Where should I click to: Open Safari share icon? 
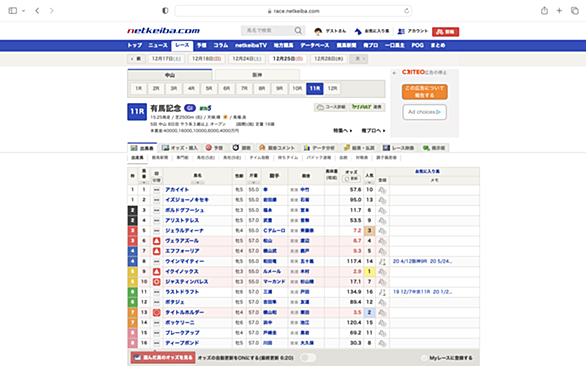click(544, 10)
